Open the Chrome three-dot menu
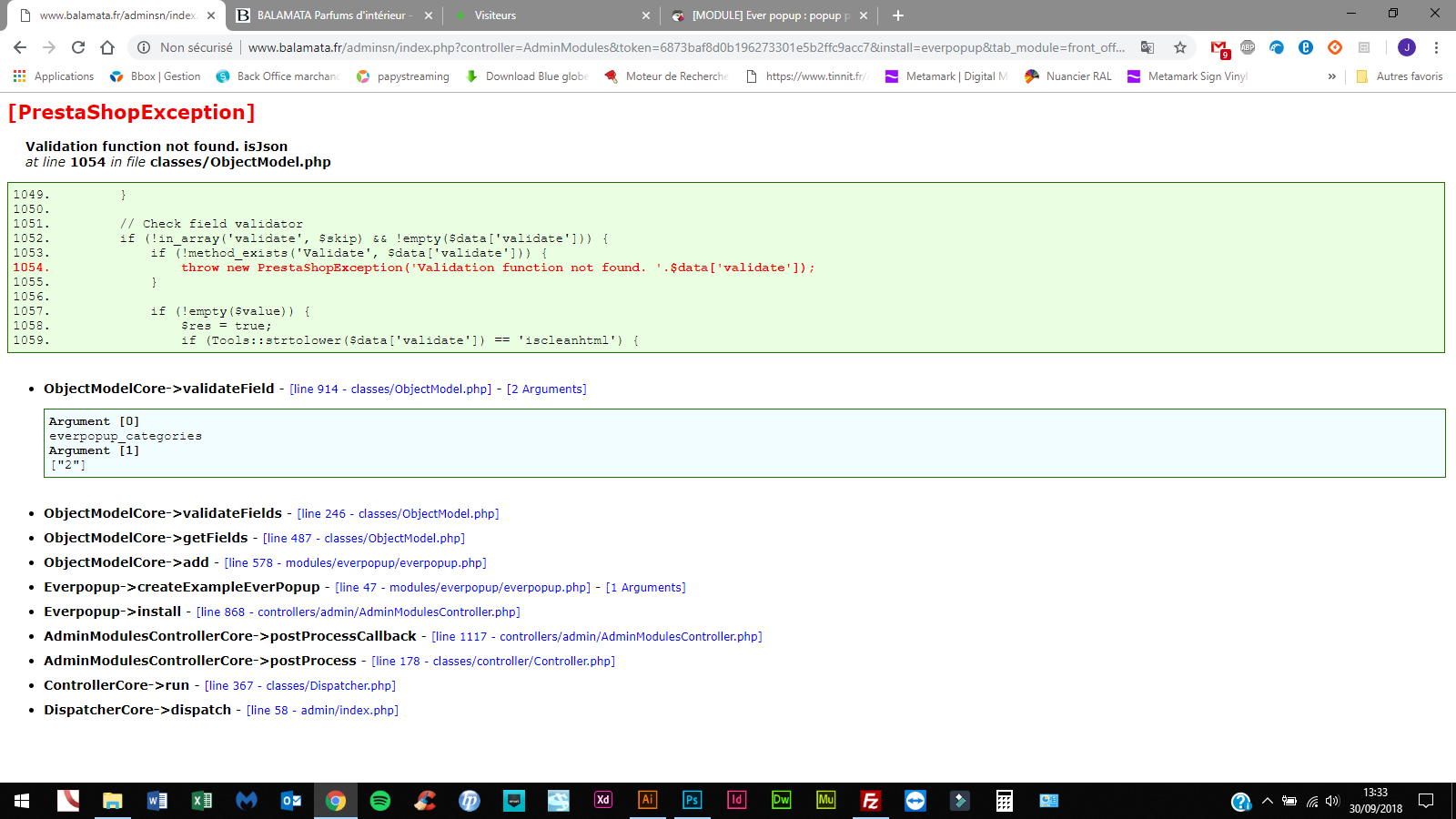1456x819 pixels. click(x=1436, y=47)
